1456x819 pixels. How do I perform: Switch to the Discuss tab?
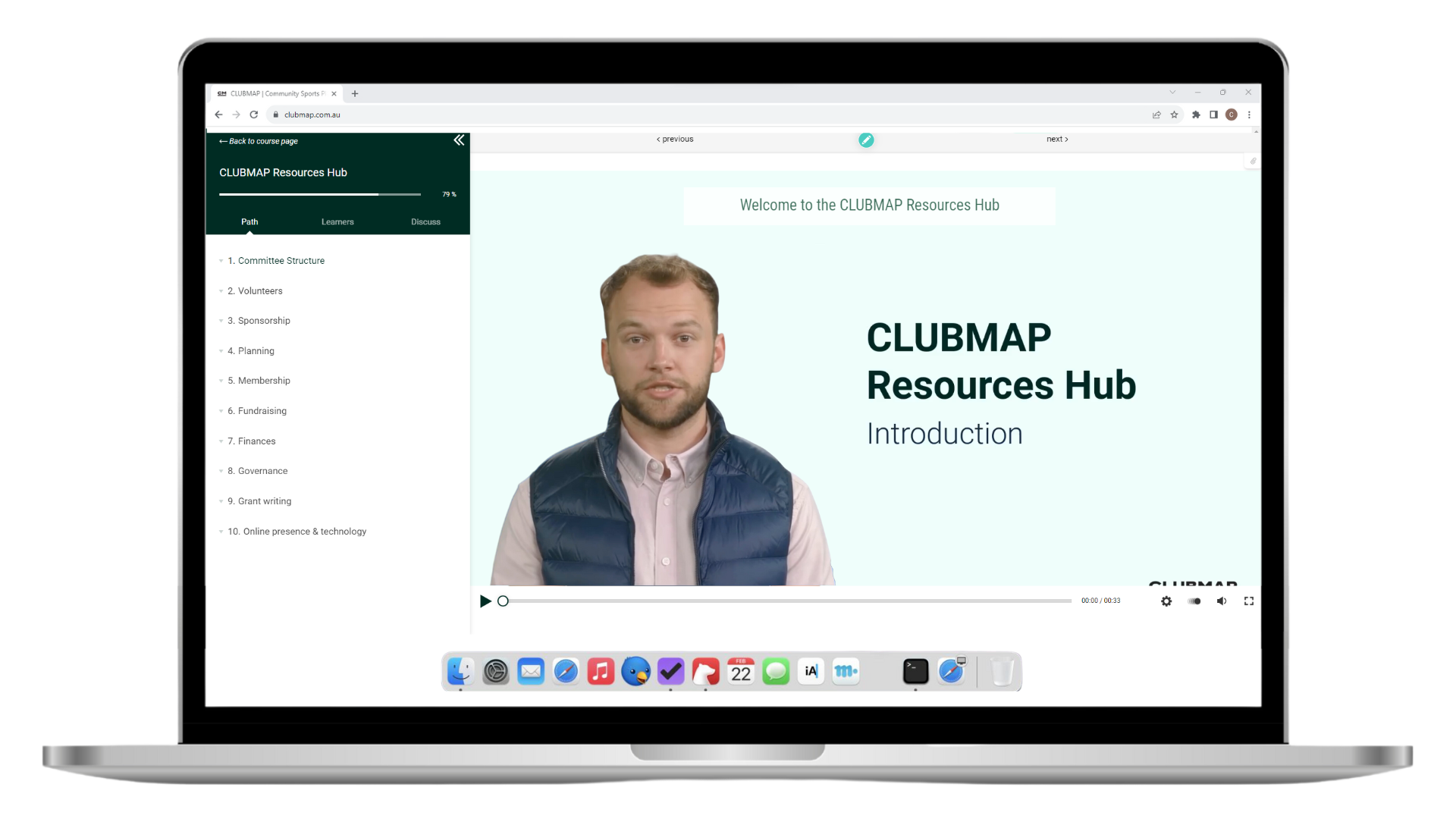[x=425, y=222]
